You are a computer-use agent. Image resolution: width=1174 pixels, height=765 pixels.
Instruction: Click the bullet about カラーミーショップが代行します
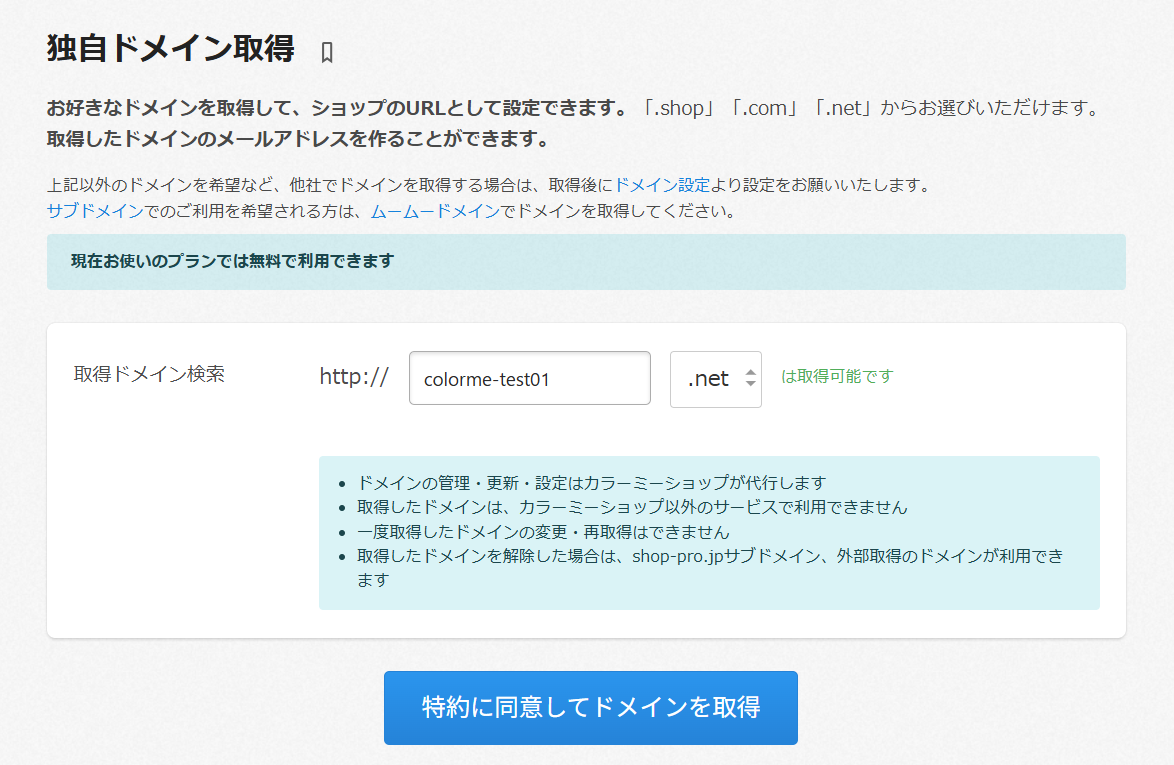591,483
